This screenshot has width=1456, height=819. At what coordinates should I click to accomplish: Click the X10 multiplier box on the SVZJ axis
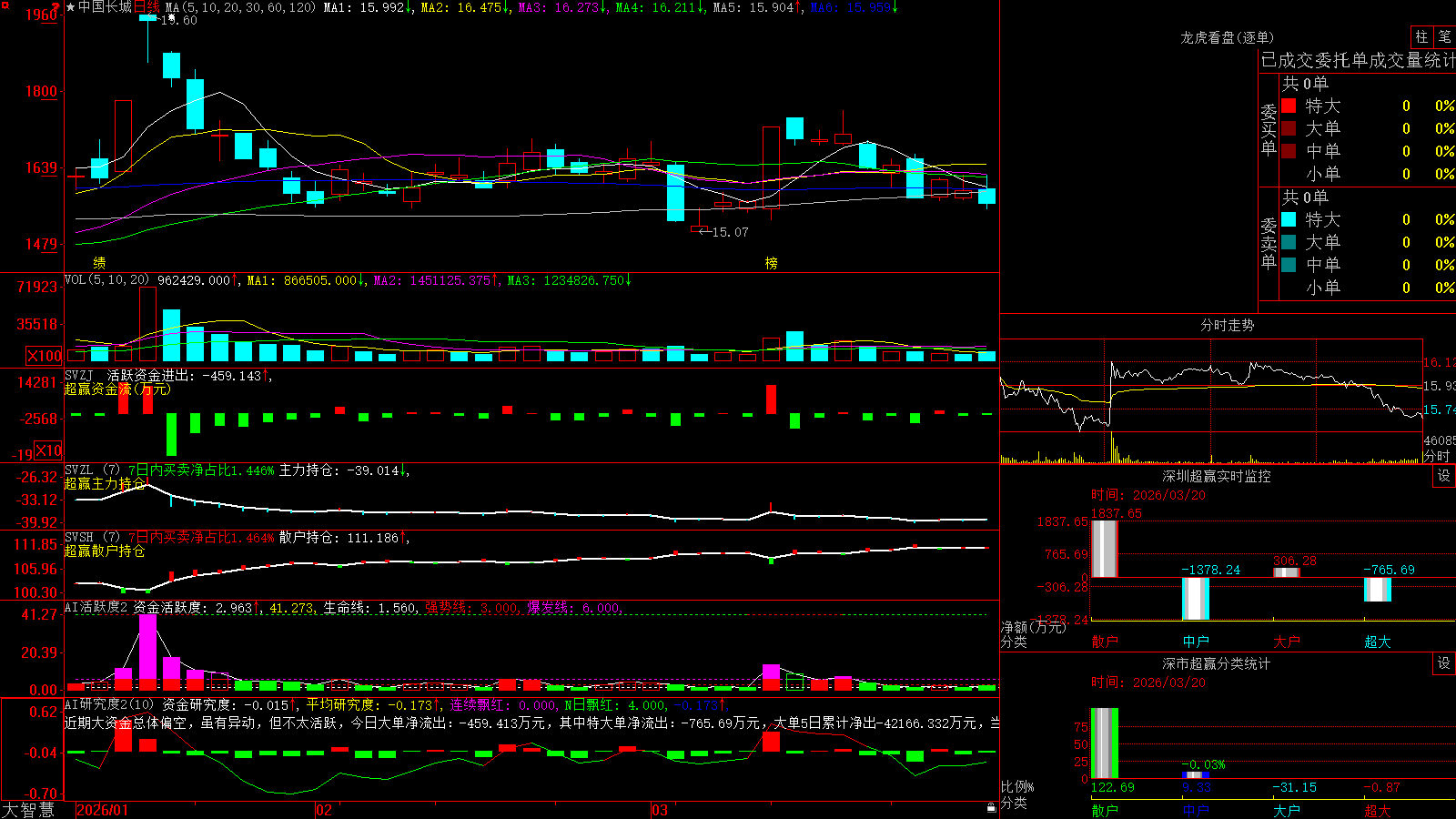tap(48, 450)
